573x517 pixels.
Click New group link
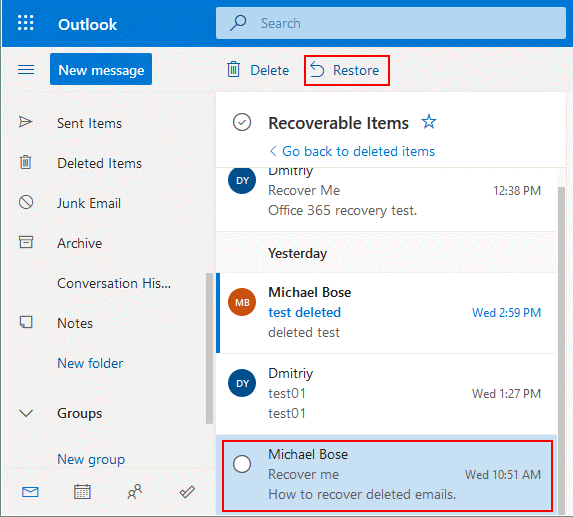(x=91, y=459)
